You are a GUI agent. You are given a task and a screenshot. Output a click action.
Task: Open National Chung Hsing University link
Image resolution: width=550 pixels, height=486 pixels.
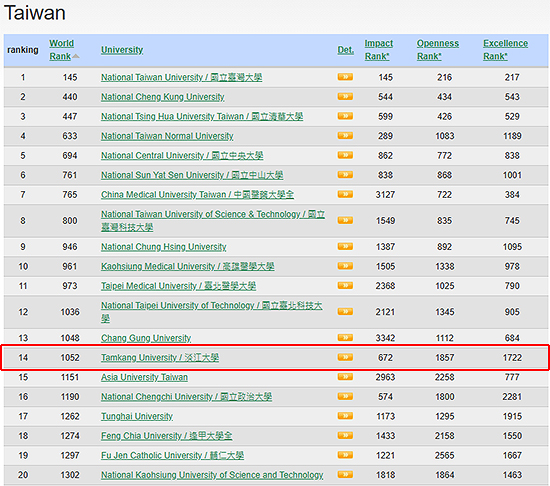point(164,247)
